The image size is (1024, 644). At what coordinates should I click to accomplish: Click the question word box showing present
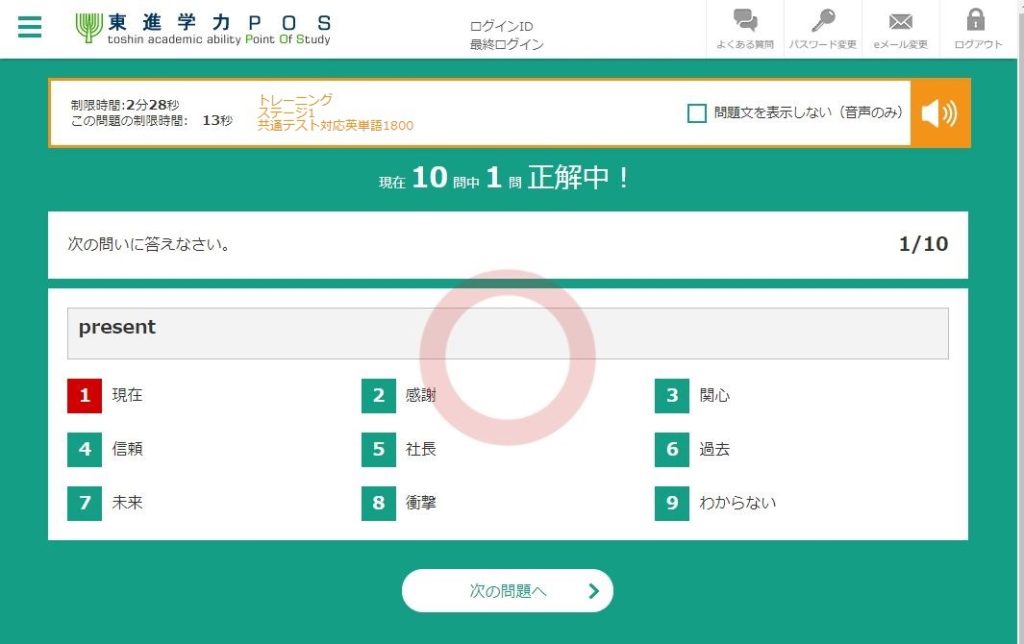click(507, 333)
